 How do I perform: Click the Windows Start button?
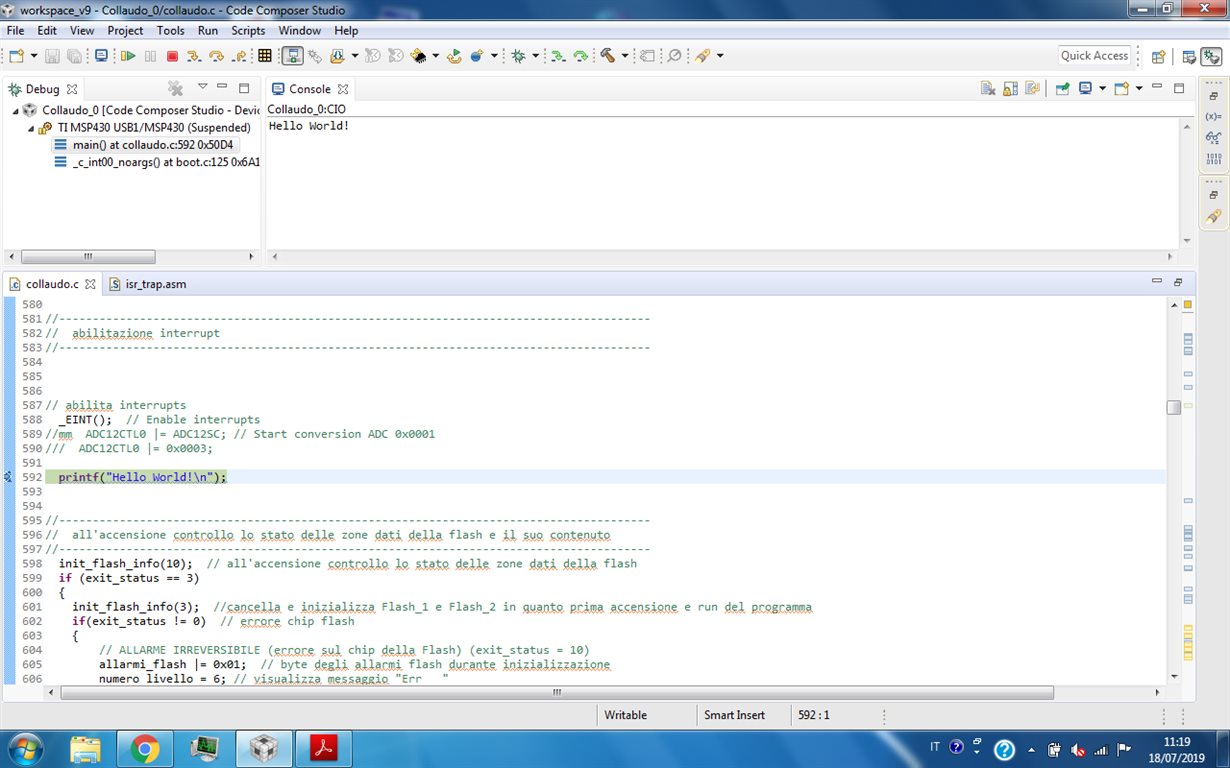[x=24, y=748]
